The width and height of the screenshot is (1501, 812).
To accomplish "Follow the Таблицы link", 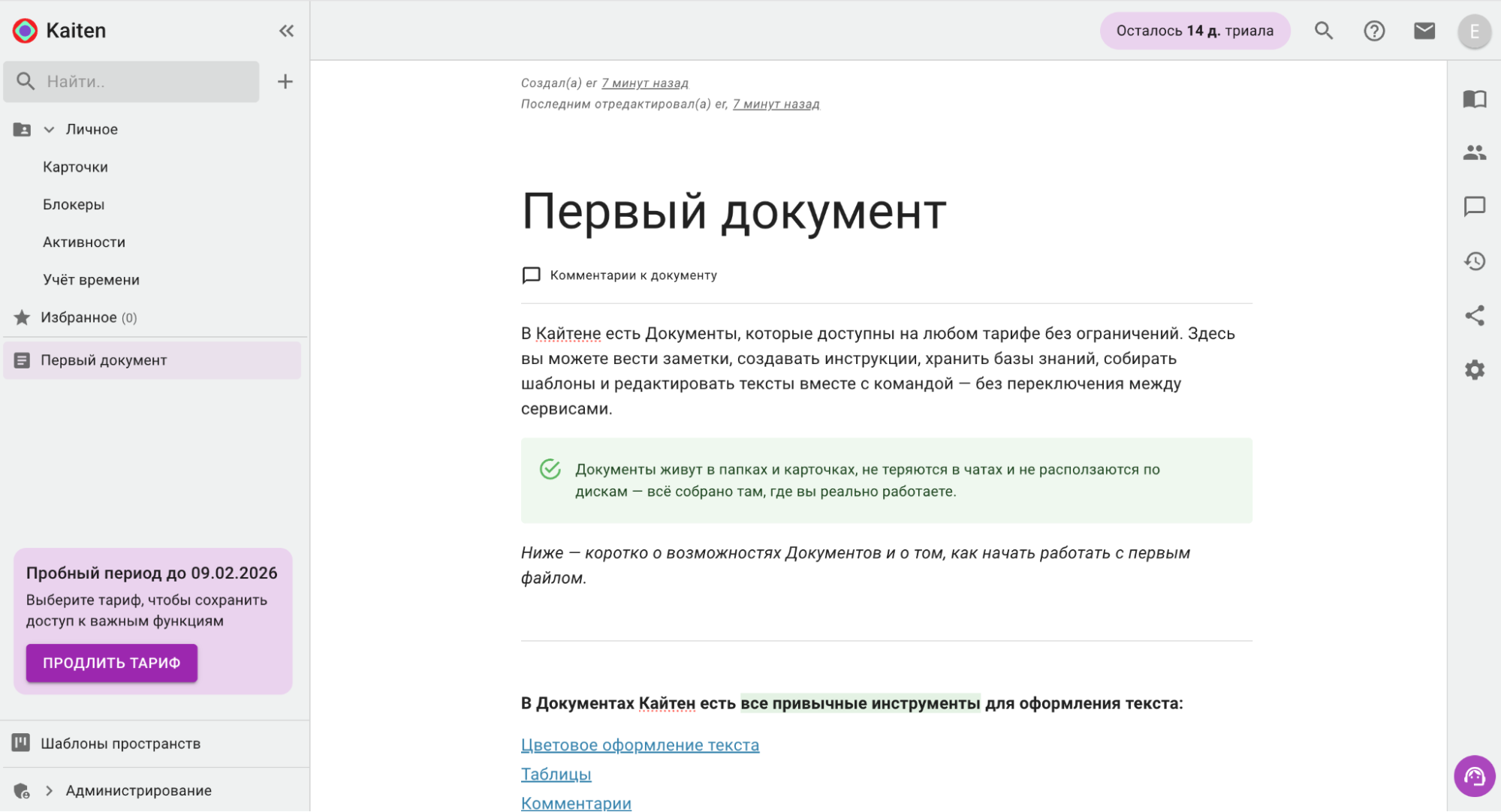I will click(x=556, y=774).
